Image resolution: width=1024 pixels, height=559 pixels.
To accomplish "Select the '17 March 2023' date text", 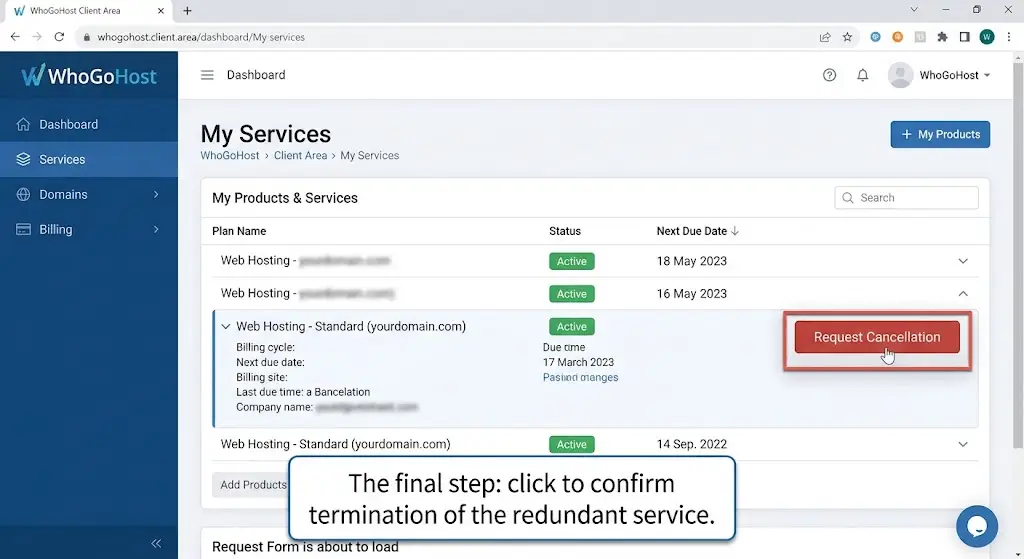I will [579, 362].
